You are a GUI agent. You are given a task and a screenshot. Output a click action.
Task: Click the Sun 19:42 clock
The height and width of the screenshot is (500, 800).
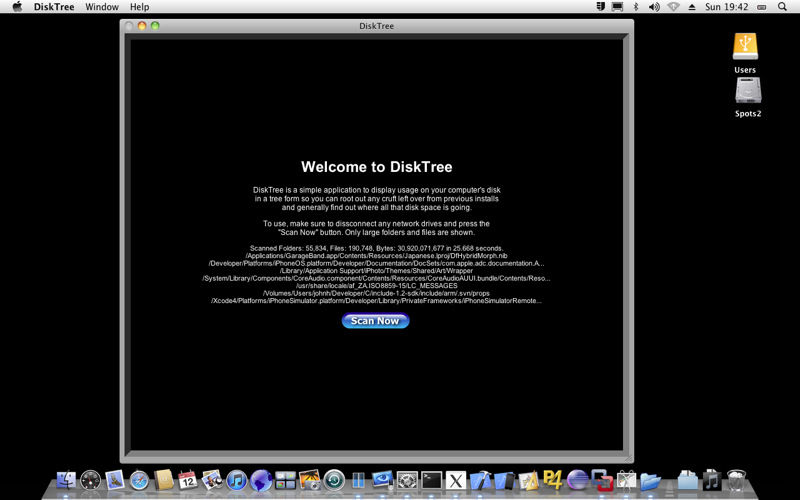click(x=727, y=7)
